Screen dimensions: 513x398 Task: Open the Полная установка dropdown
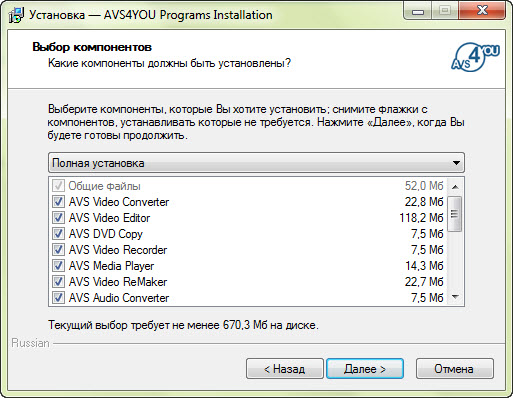(x=256, y=163)
